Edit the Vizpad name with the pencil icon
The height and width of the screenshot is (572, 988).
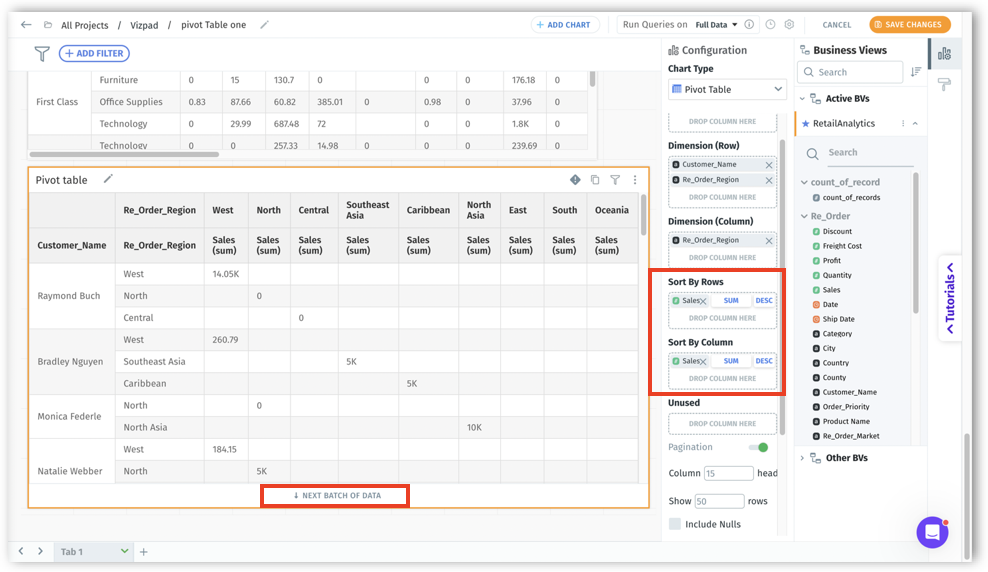(x=265, y=25)
